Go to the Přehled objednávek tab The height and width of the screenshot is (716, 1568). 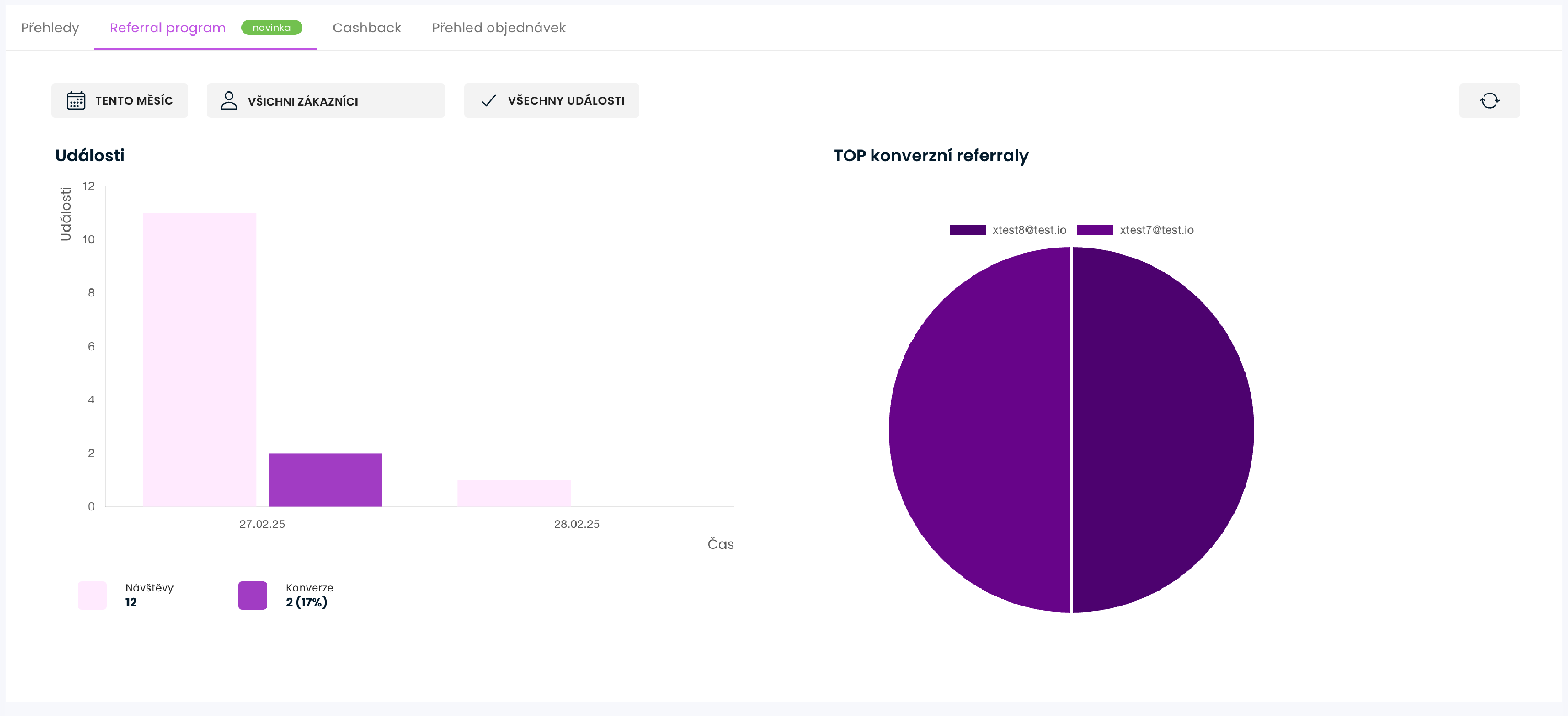pyautogui.click(x=499, y=27)
